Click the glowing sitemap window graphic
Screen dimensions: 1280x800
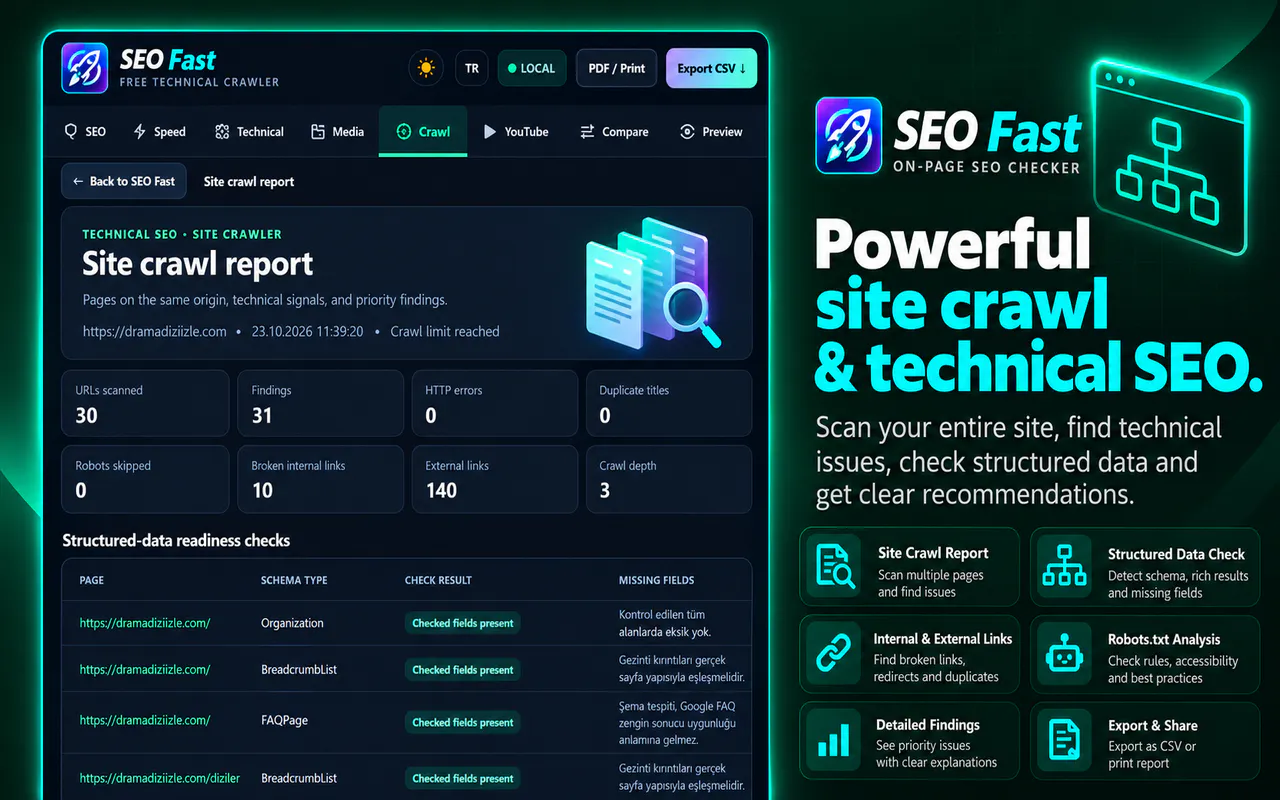click(1168, 159)
